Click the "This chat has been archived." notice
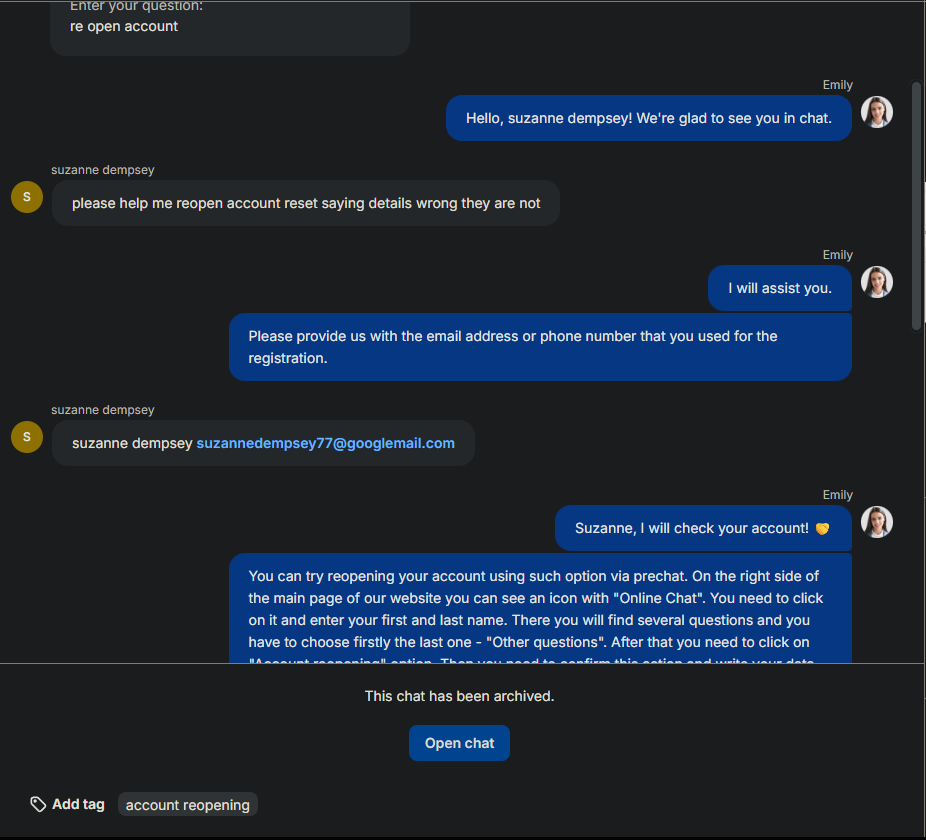The height and width of the screenshot is (840, 926). 459,696
